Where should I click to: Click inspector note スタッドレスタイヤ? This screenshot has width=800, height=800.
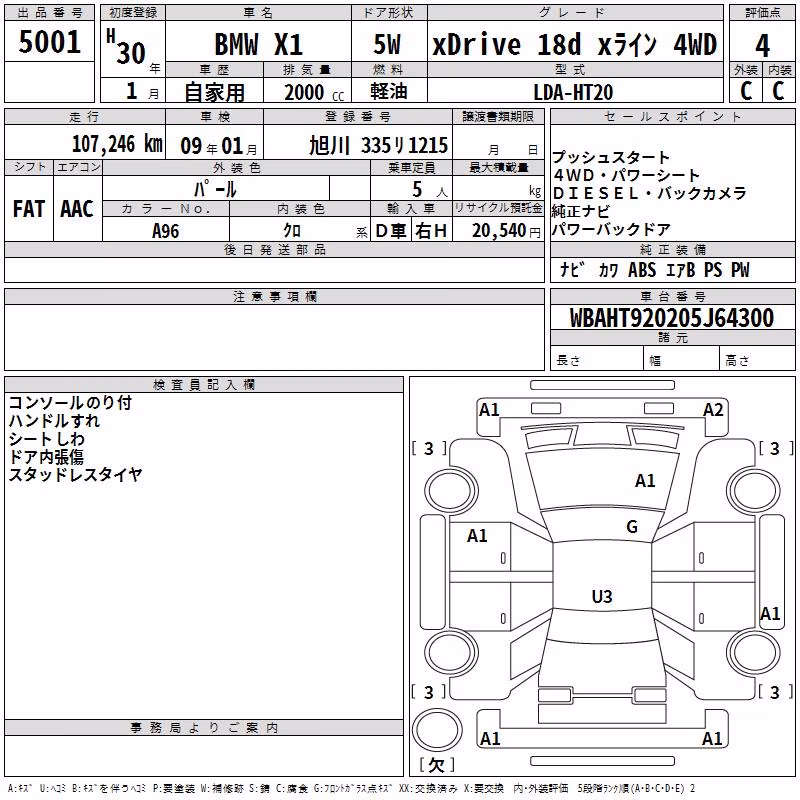coord(76,474)
